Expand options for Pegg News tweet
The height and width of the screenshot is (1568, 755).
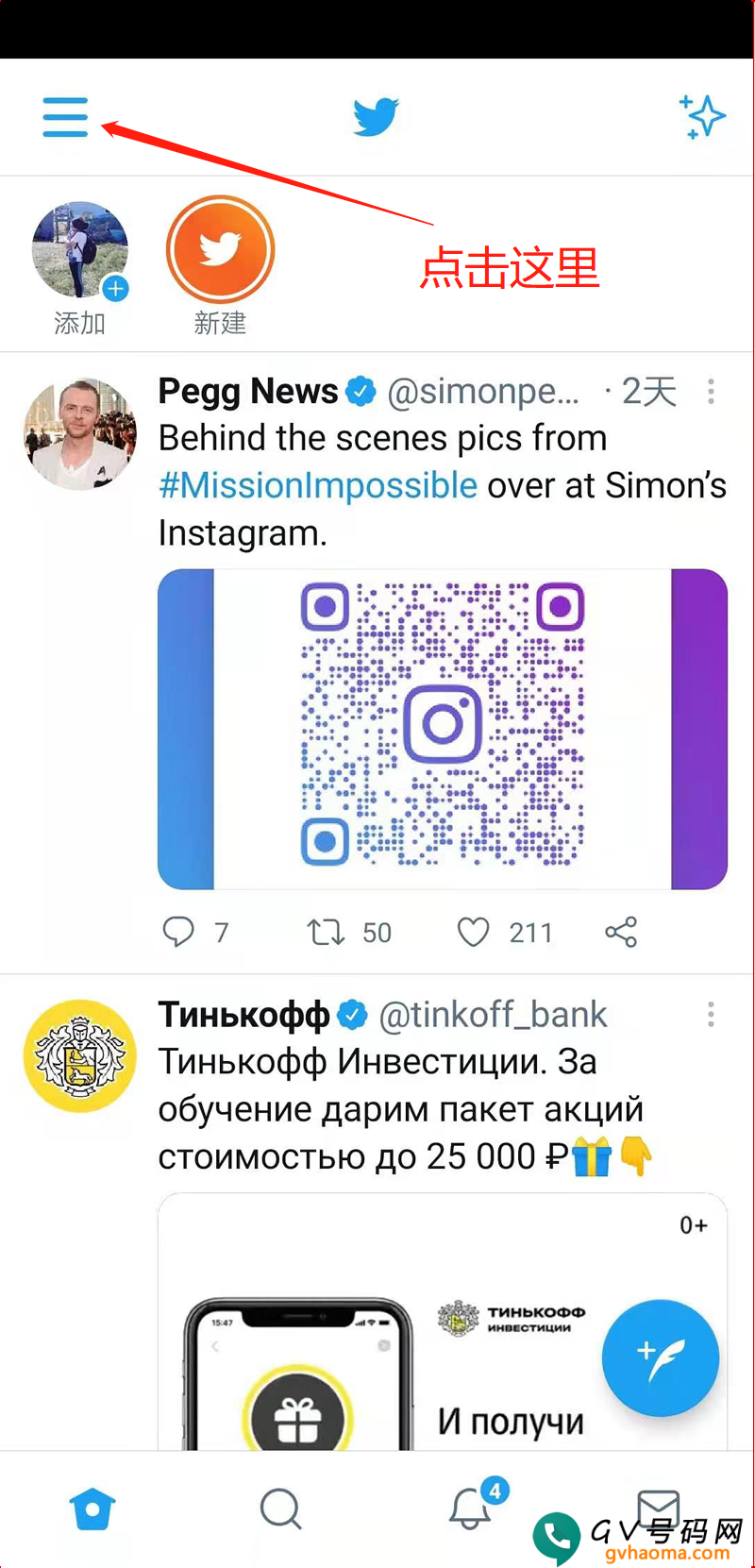(711, 391)
